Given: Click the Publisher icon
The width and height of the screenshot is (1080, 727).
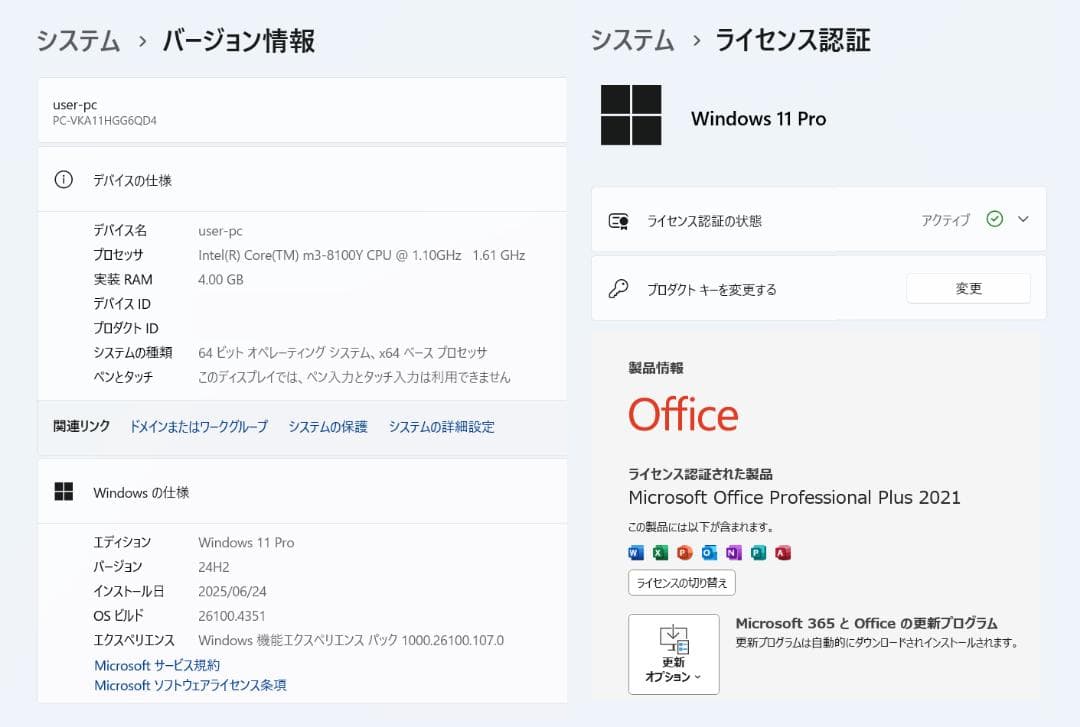Looking at the screenshot, I should pos(758,552).
